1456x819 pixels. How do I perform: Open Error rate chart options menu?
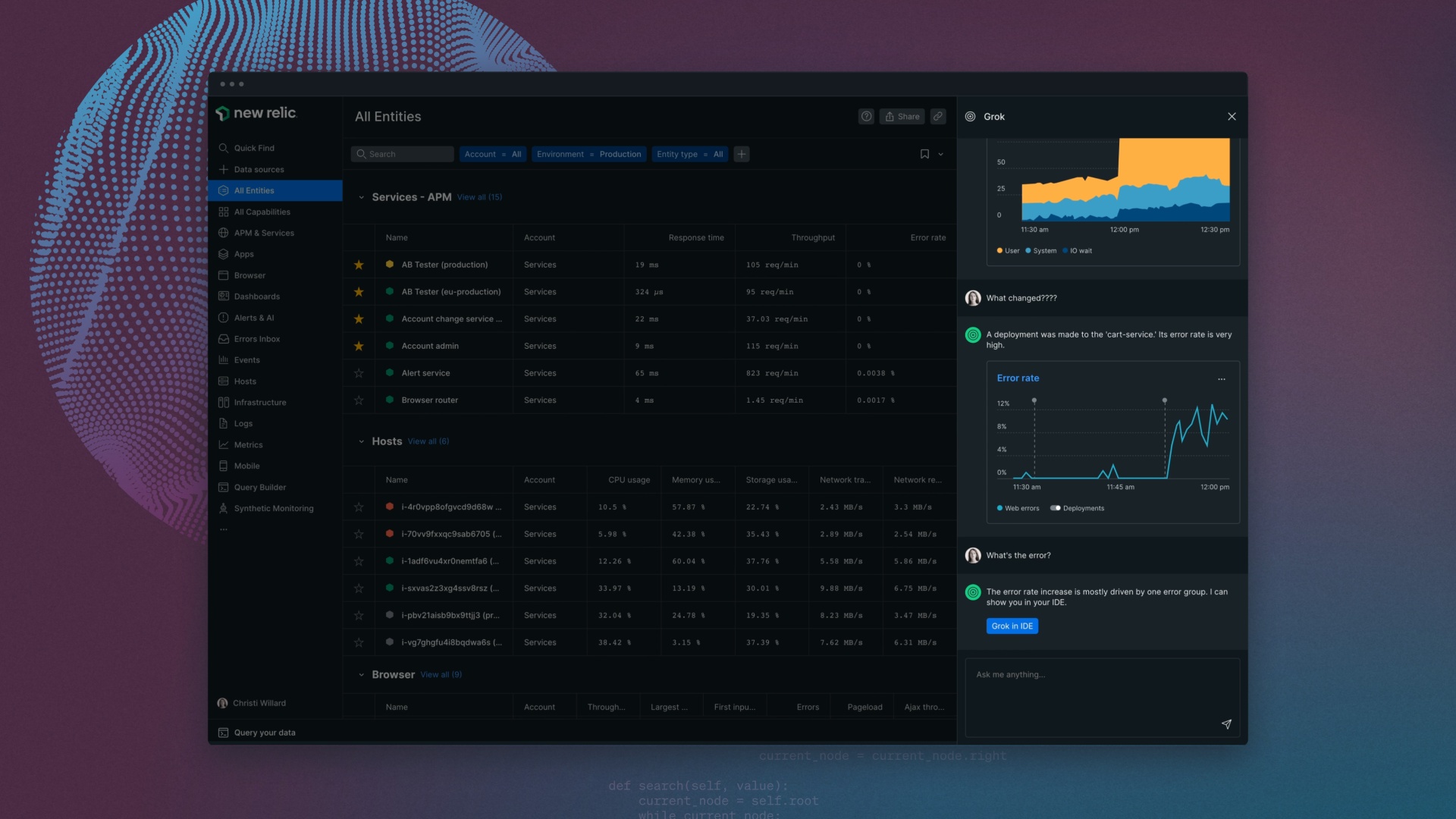(x=1222, y=378)
